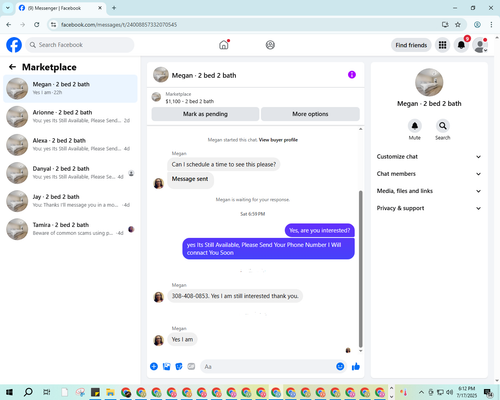The image size is (500, 400).
Task: Expand Chat members section
Action: click(x=429, y=174)
